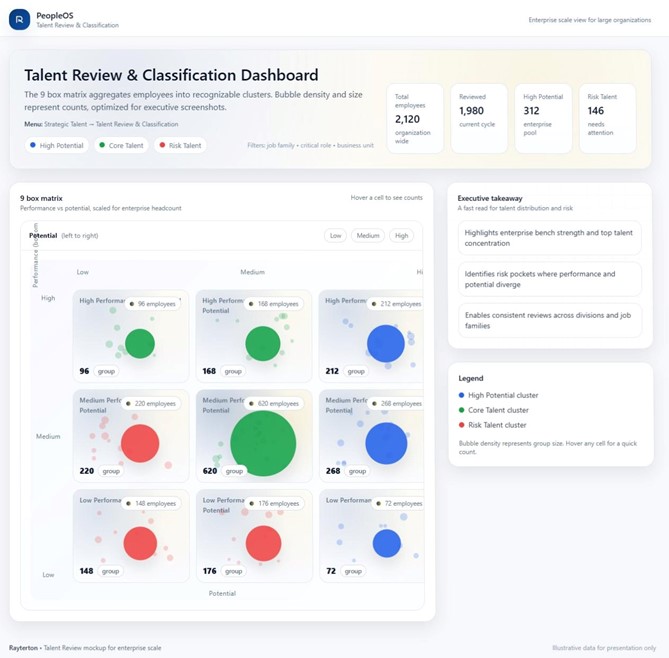The width and height of the screenshot is (669, 658).
Task: Toggle the Core Talent filter chip
Action: [121, 145]
